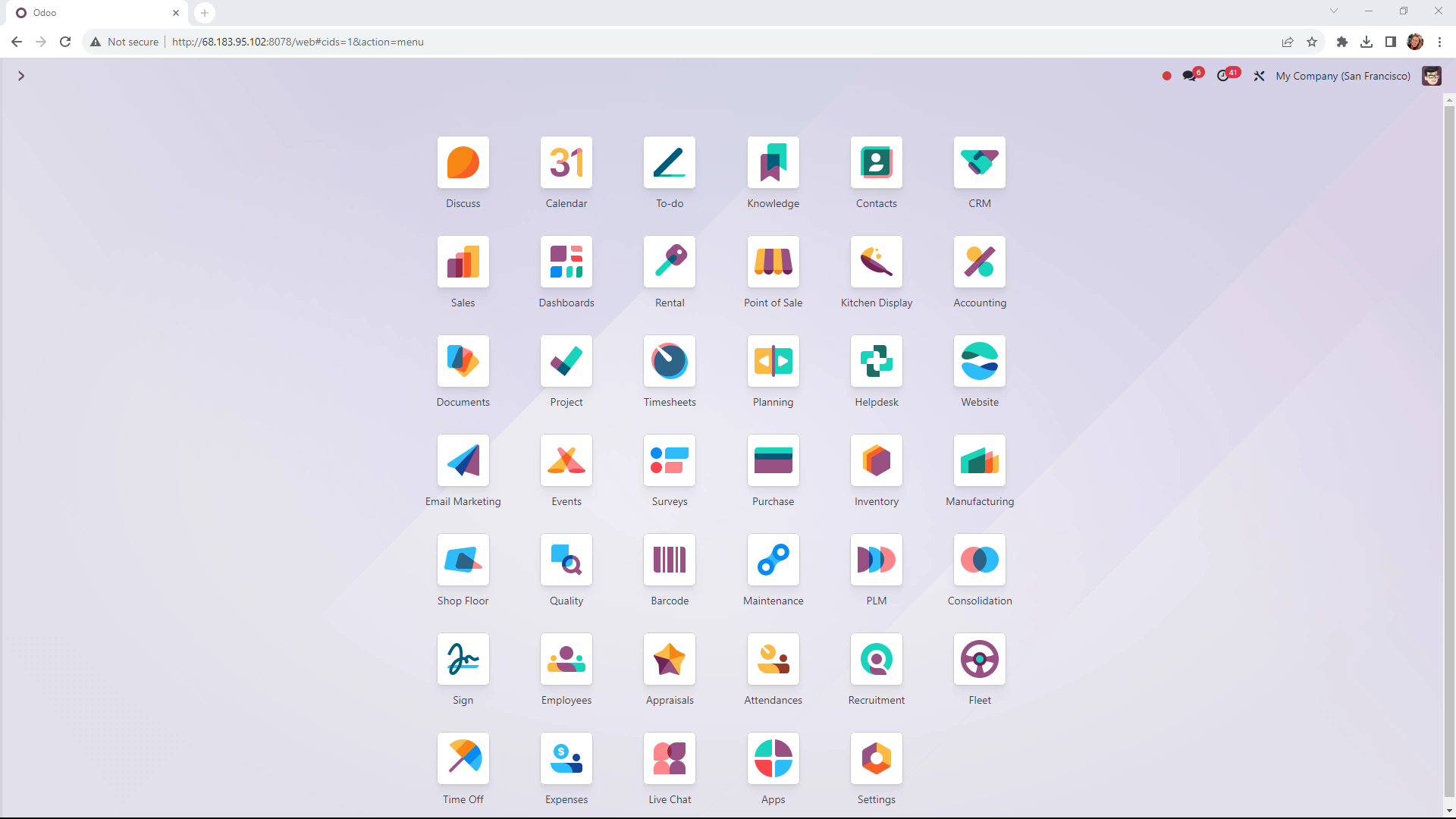Launch the Manufacturing app
This screenshot has width=1456, height=819.
pos(979,460)
